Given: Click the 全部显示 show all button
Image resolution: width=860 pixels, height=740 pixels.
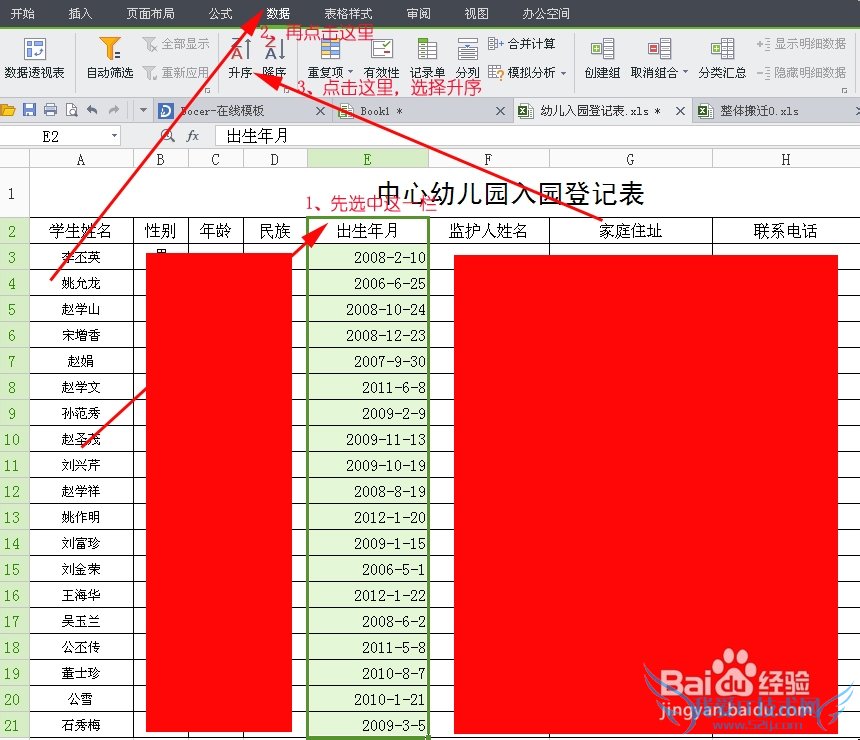Looking at the screenshot, I should [176, 44].
